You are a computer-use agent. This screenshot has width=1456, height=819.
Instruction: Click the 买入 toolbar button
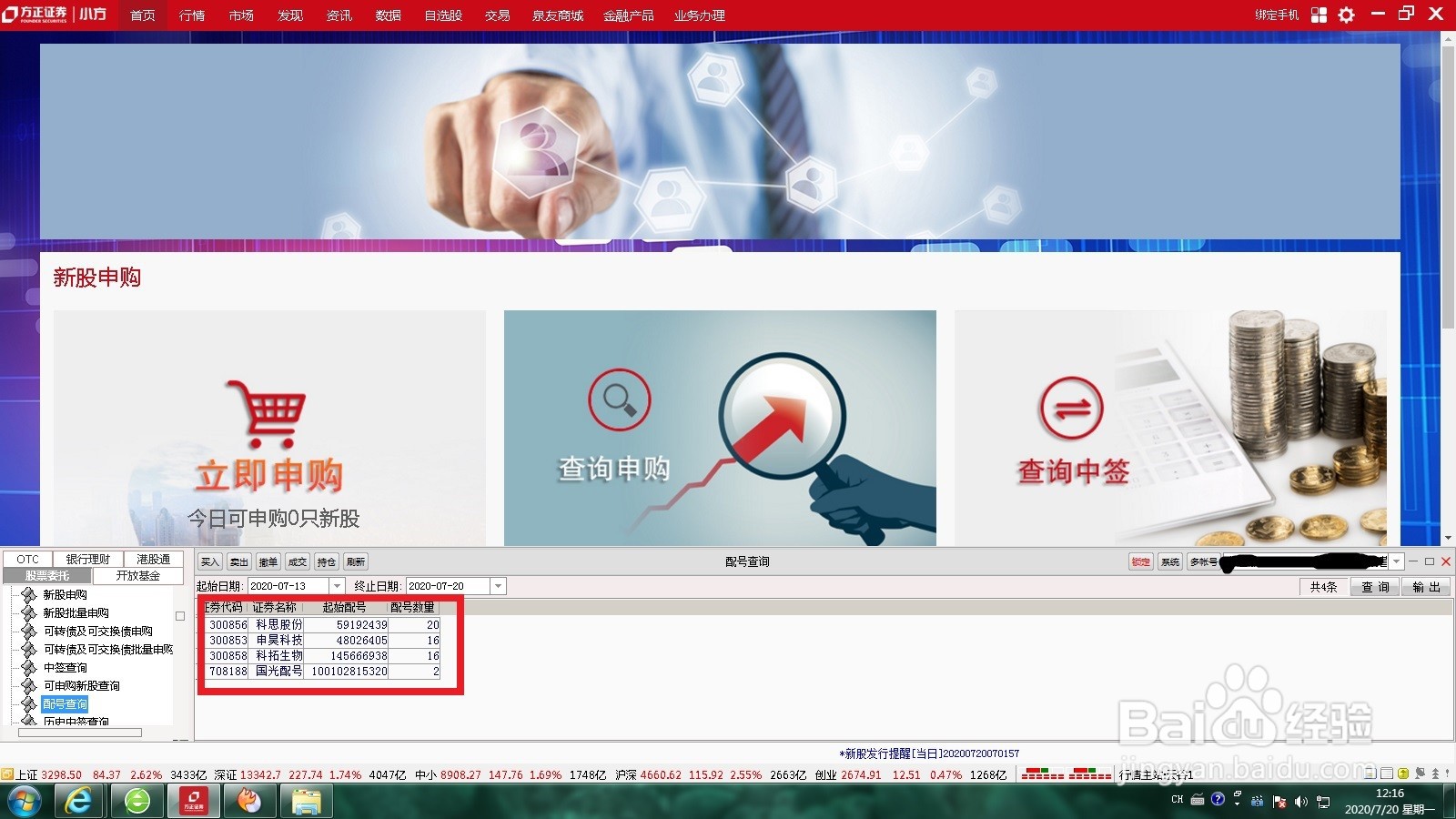pos(210,561)
